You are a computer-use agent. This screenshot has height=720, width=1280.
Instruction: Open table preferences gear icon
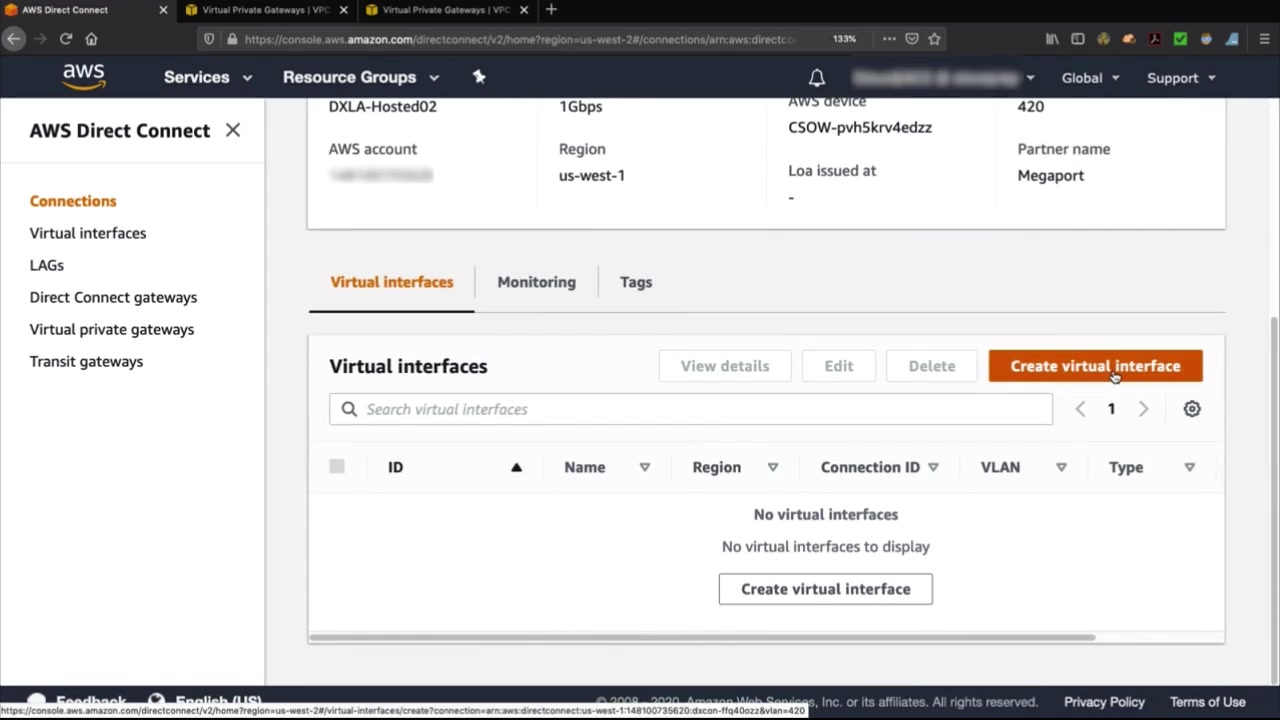coord(1192,409)
